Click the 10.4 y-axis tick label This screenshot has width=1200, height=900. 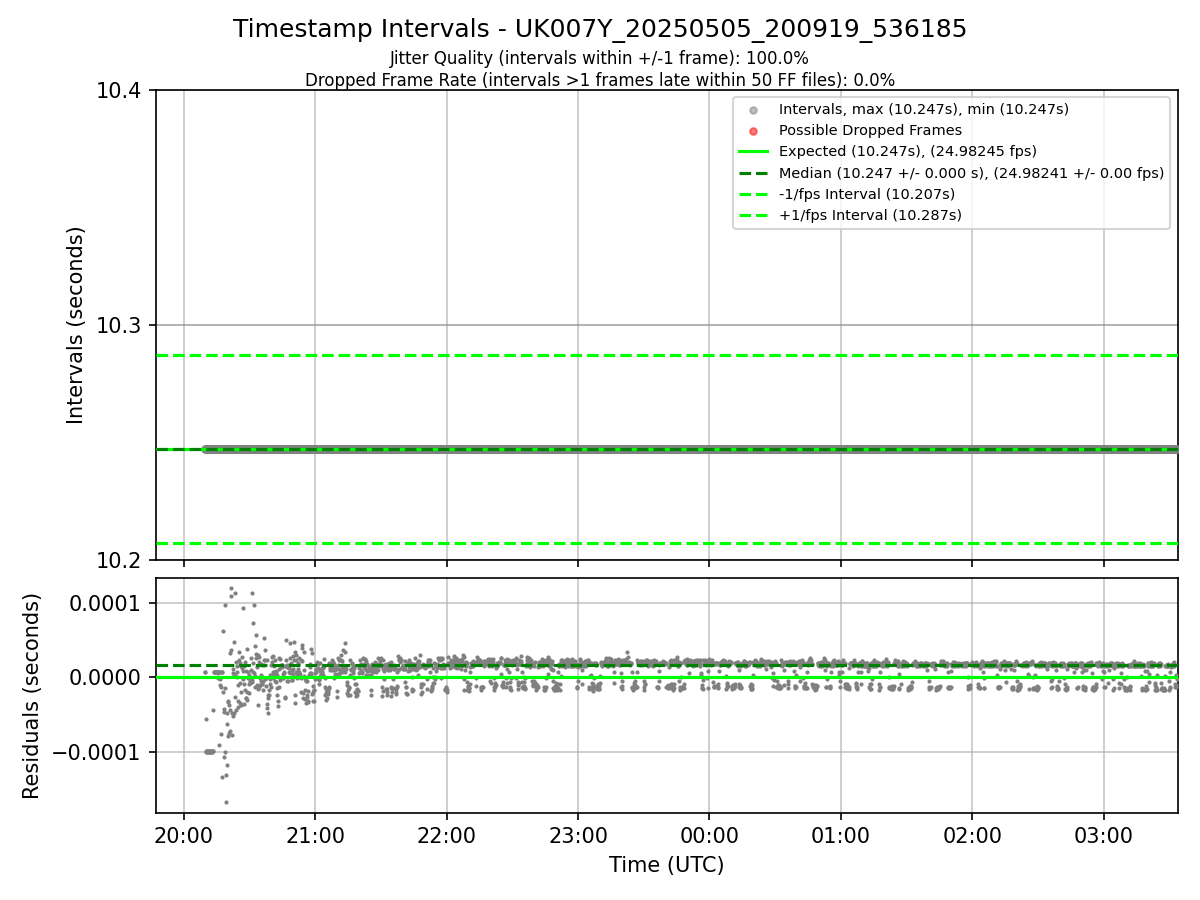[x=120, y=91]
